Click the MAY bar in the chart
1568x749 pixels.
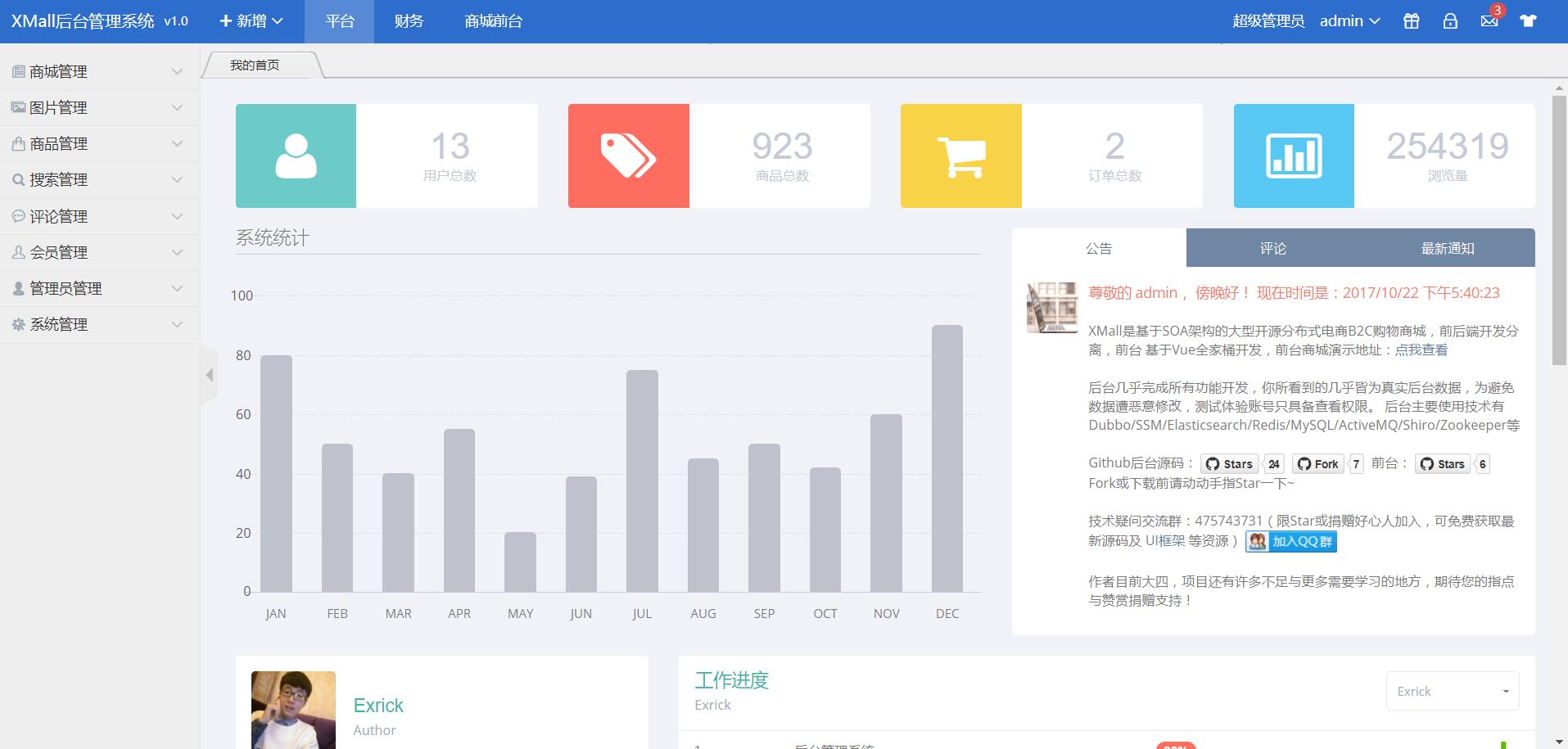click(x=520, y=562)
